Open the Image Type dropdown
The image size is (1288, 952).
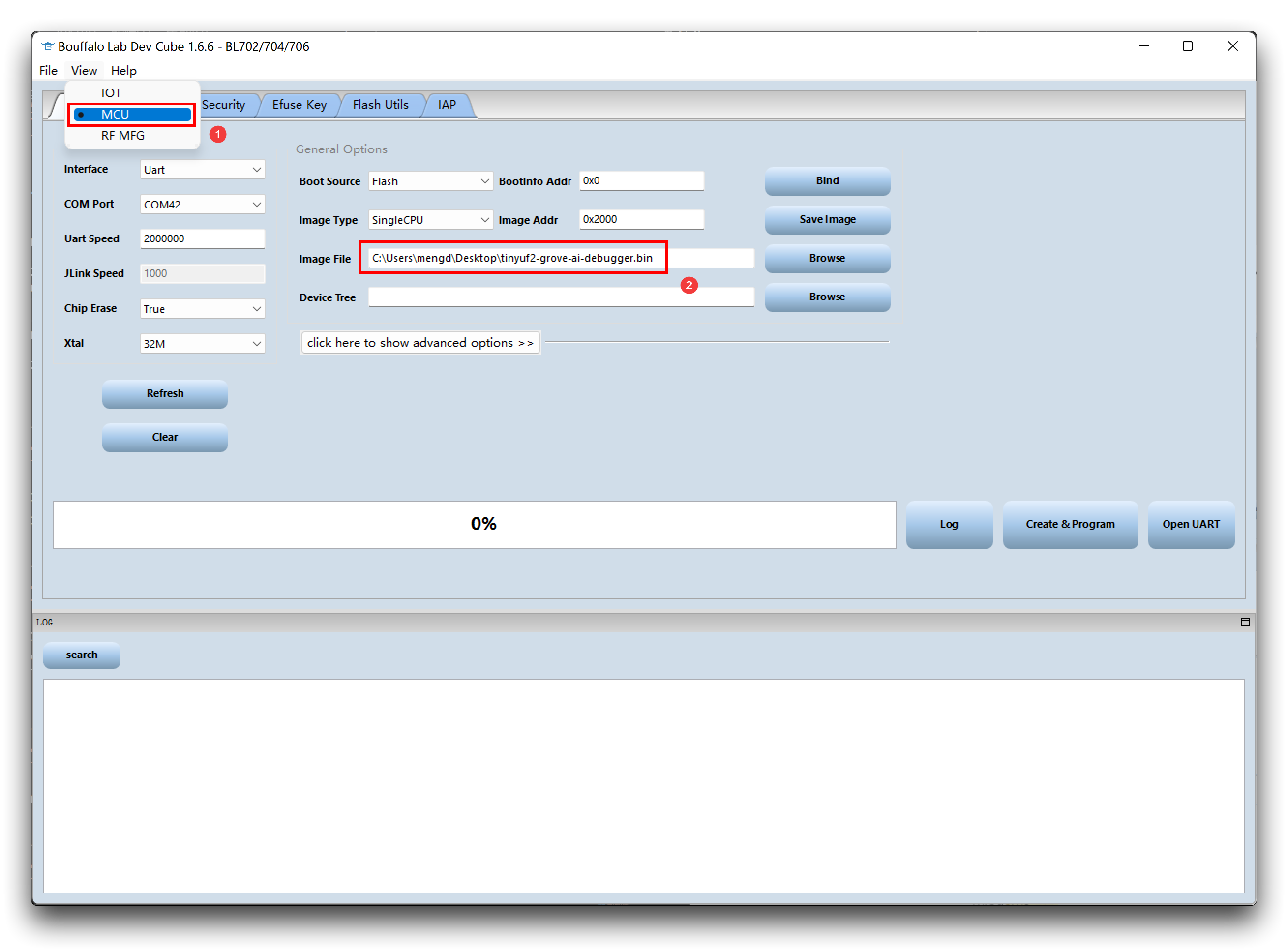431,220
